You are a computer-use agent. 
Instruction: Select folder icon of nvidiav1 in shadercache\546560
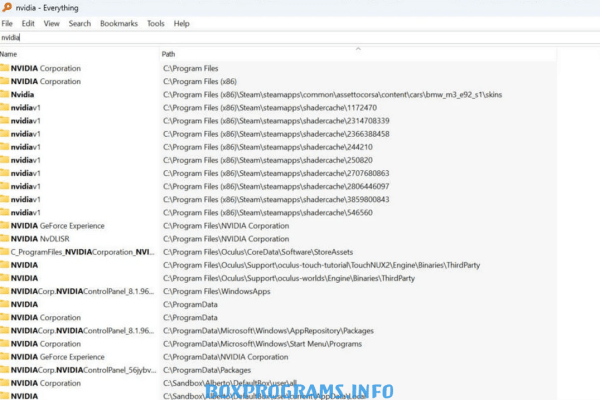pyautogui.click(x=5, y=212)
